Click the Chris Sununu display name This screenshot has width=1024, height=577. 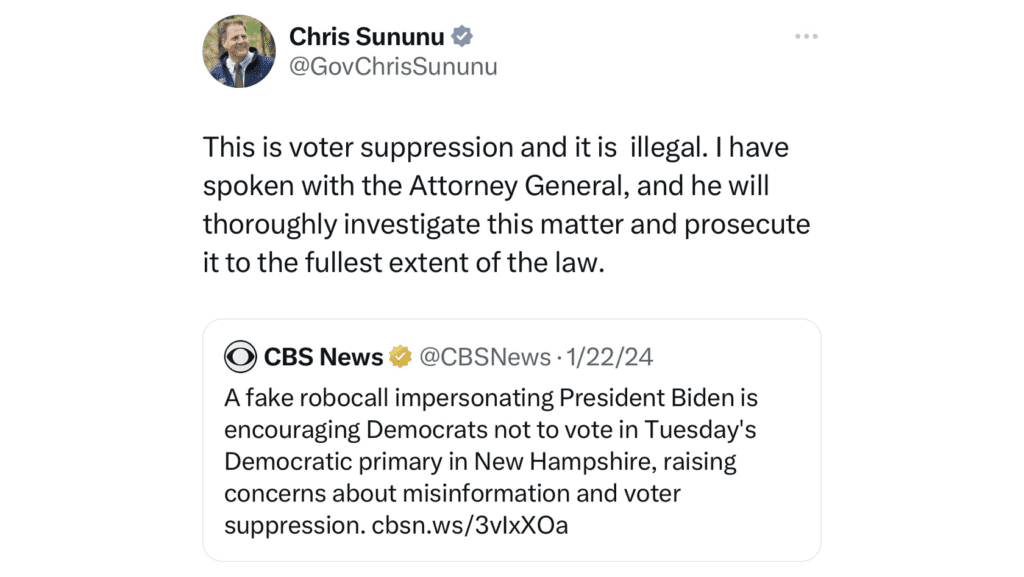tap(366, 37)
